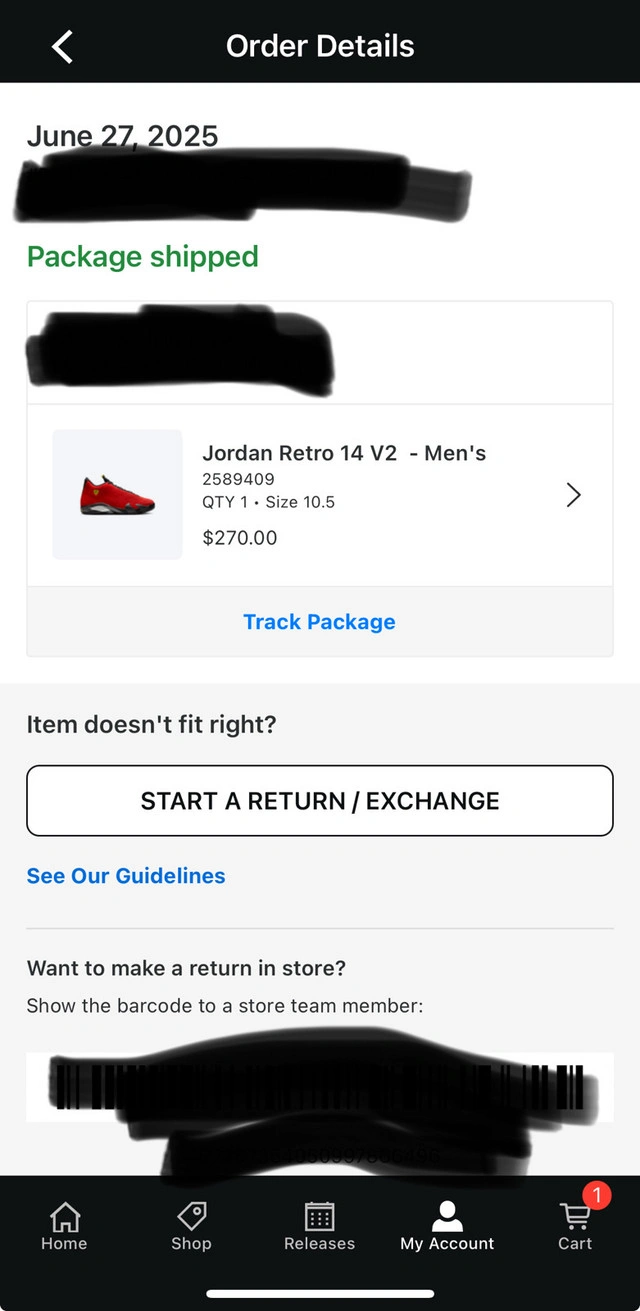Tap the Home tab label
The height and width of the screenshot is (1311, 640).
[x=64, y=1244]
